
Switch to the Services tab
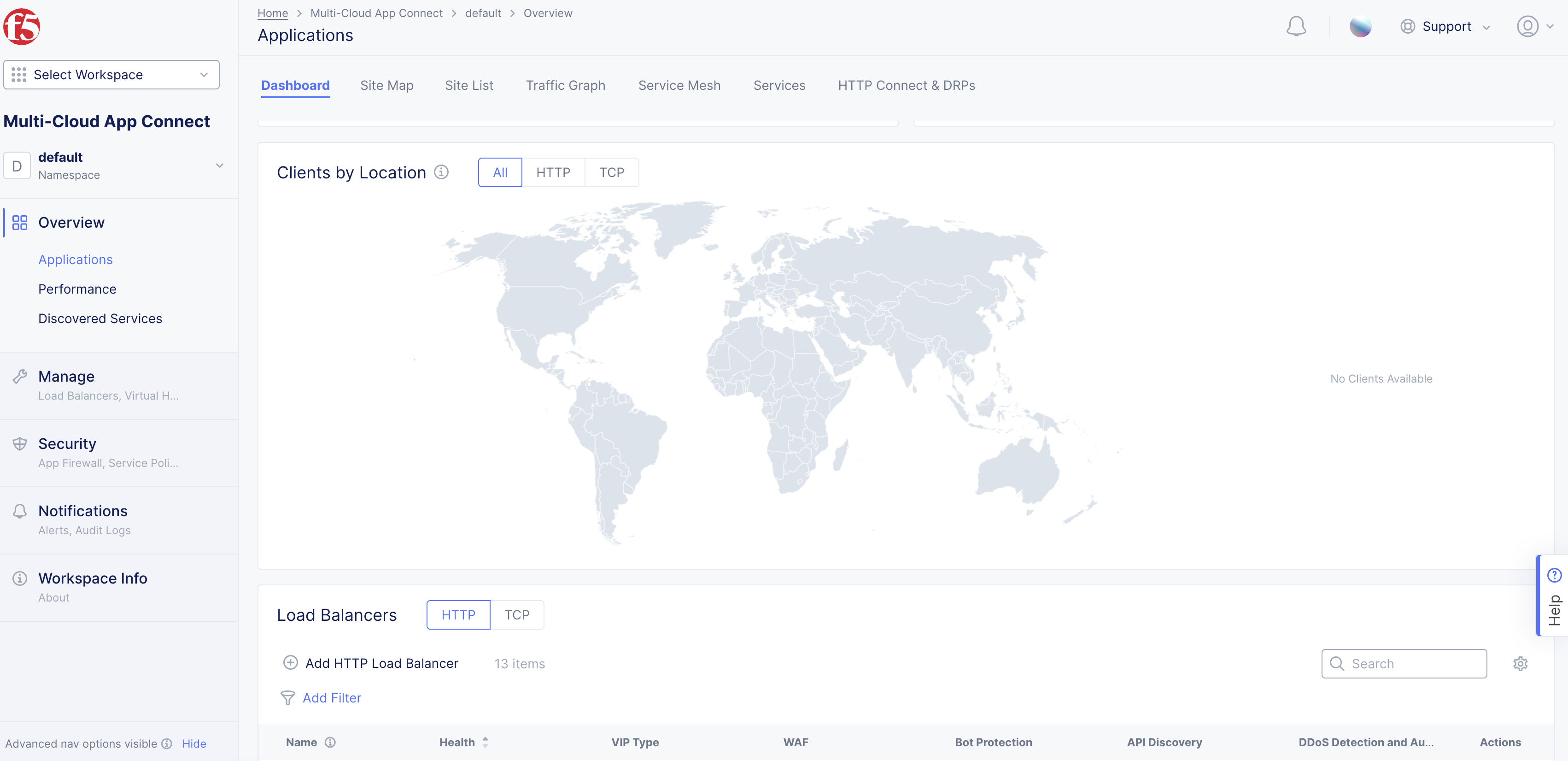point(779,85)
